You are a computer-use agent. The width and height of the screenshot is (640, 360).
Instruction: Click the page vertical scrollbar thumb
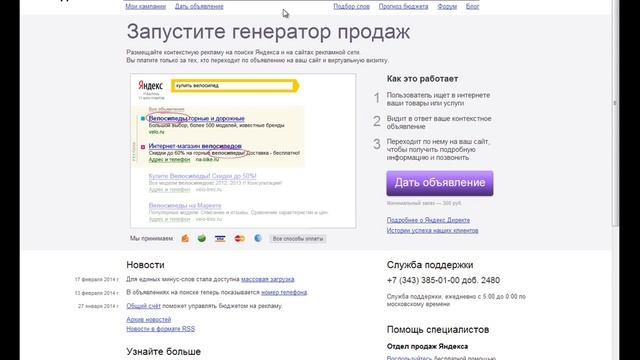615,112
